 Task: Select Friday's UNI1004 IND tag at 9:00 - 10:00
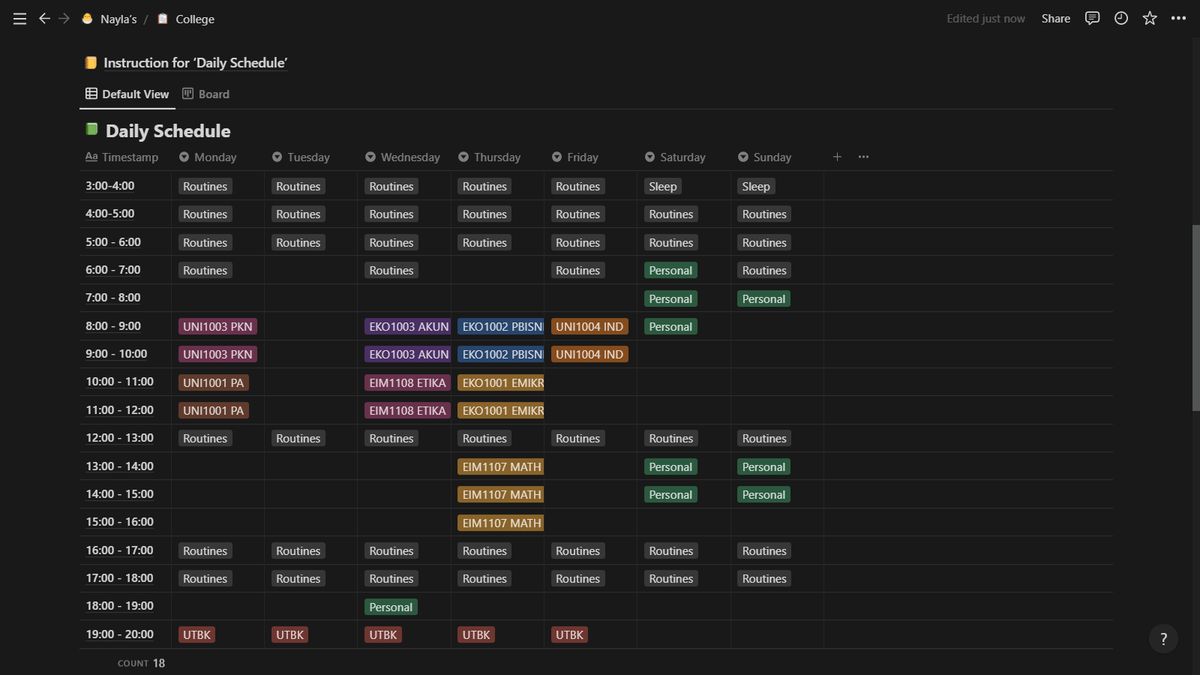click(x=590, y=355)
